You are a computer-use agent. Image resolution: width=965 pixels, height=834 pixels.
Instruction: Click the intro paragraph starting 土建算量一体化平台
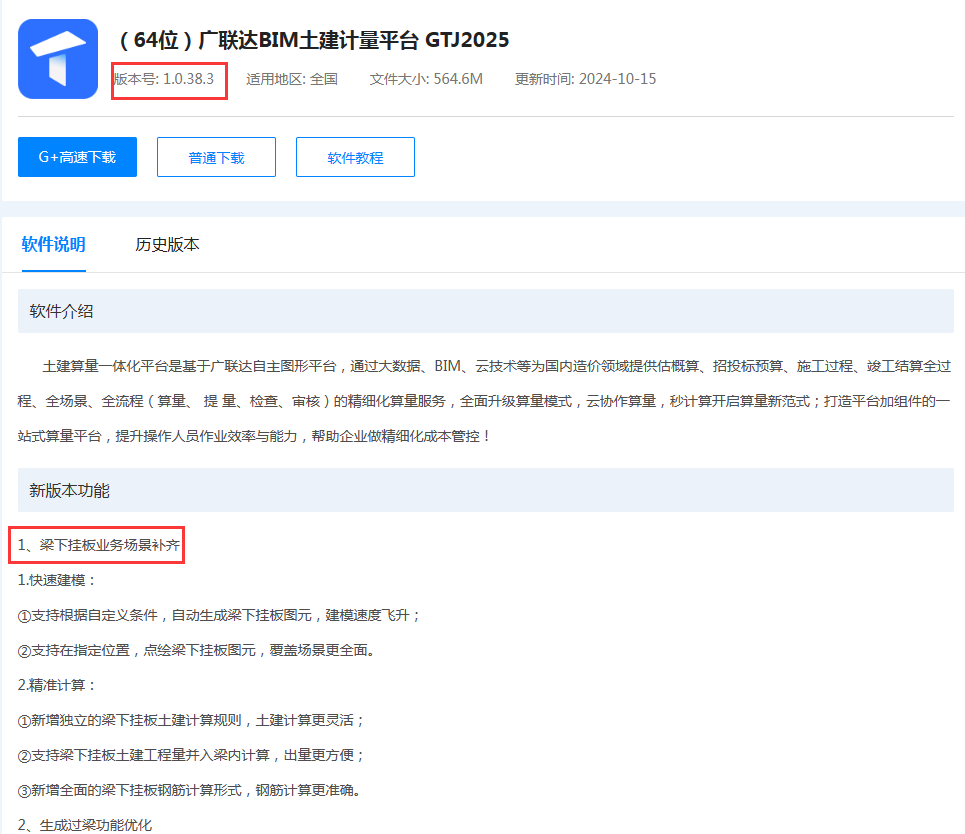coord(485,401)
